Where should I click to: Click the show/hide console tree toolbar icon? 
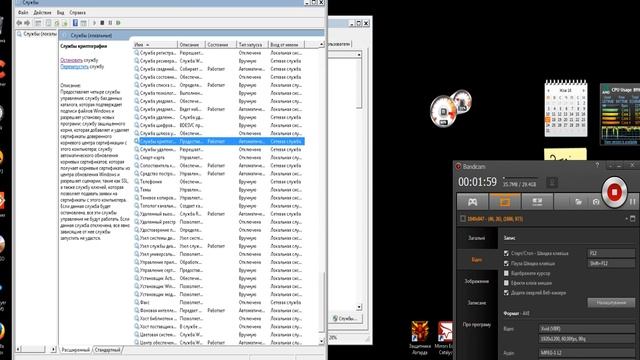click(x=38, y=23)
